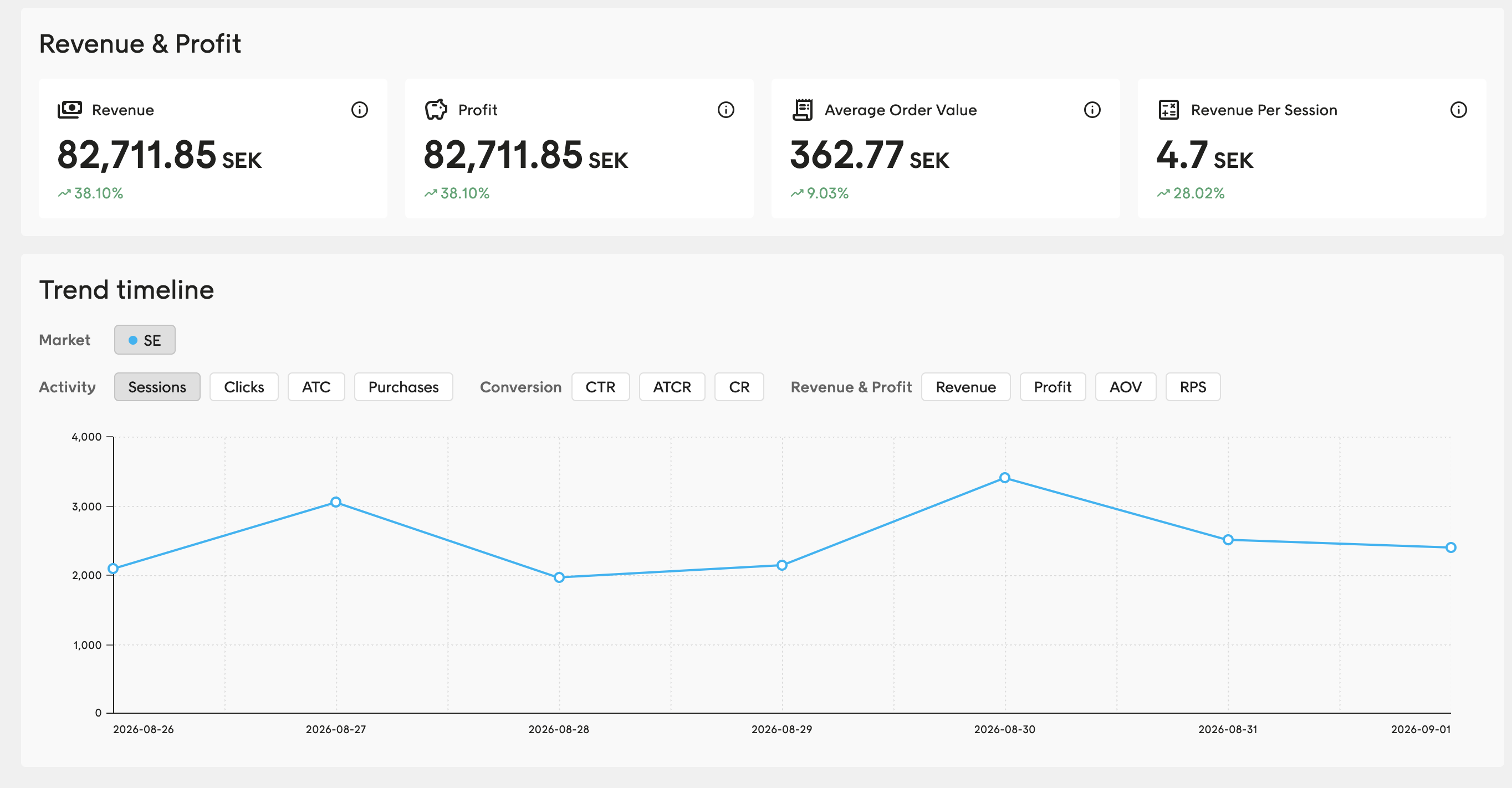Enable the Clicks series
Viewport: 1512px width, 788px height.
pos(243,387)
